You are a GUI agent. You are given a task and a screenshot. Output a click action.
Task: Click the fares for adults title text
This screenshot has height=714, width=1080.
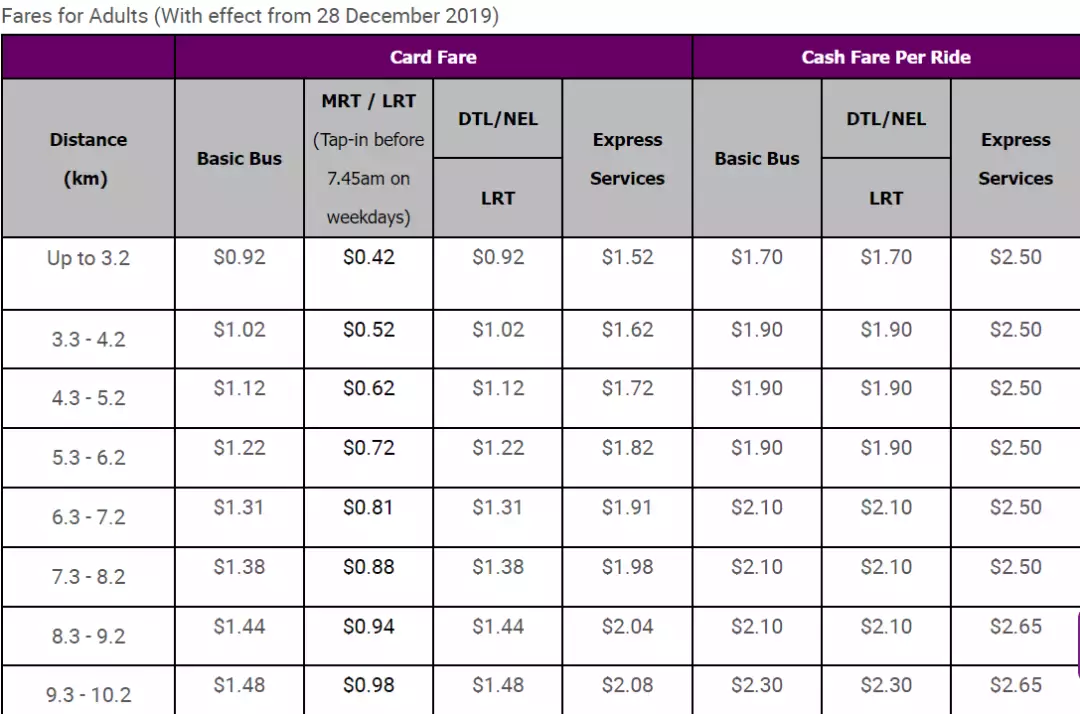tap(250, 16)
